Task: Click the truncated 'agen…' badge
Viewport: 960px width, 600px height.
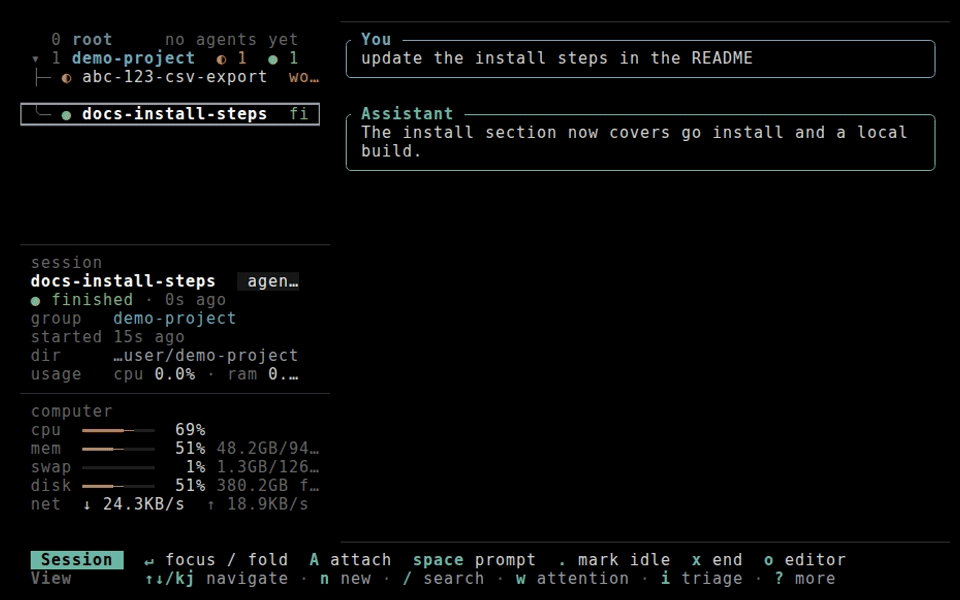Action: pos(268,281)
